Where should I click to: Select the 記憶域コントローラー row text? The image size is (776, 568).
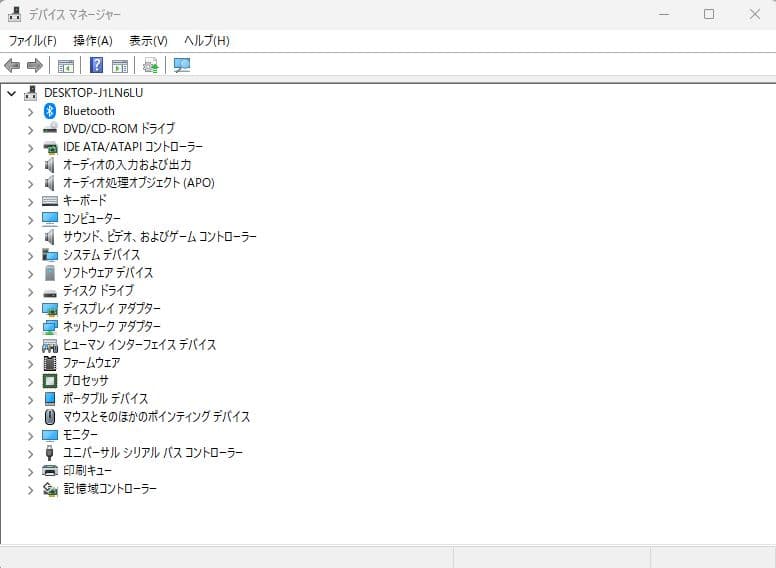point(110,489)
